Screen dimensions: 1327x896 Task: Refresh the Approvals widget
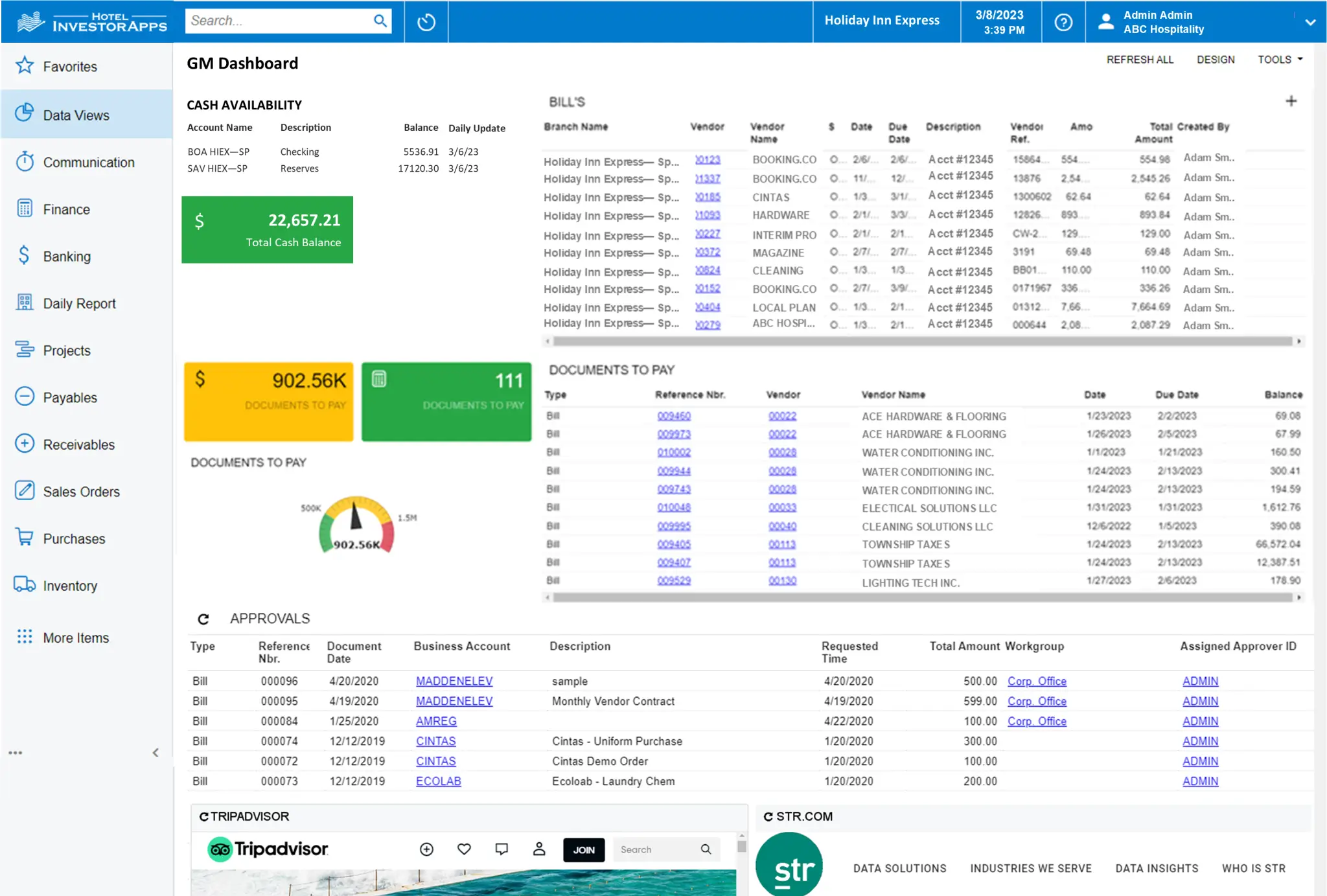[203, 619]
